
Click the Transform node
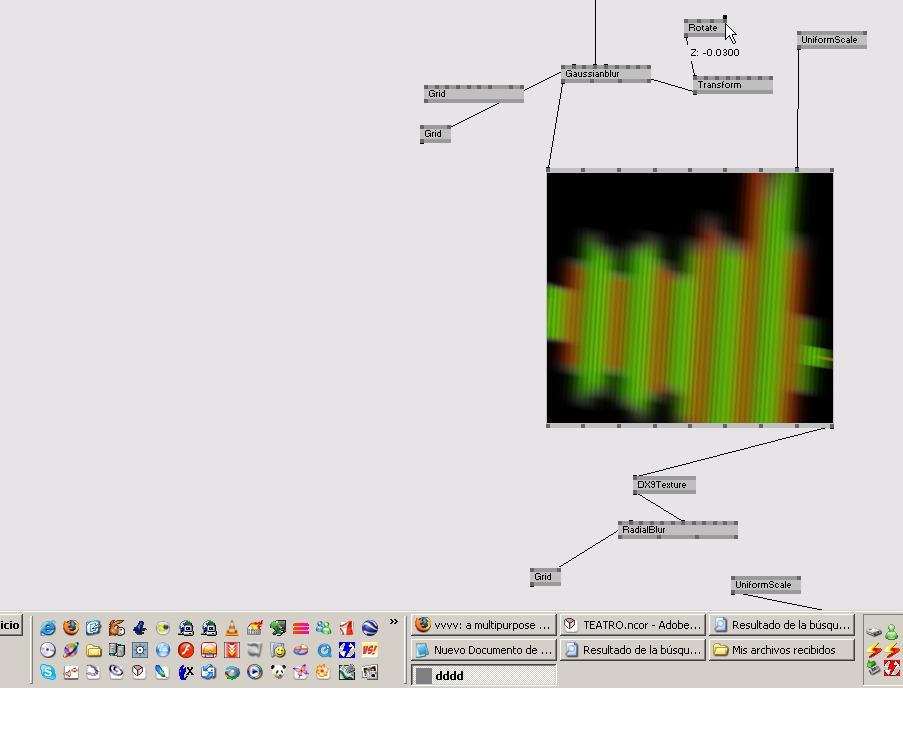[x=732, y=85]
